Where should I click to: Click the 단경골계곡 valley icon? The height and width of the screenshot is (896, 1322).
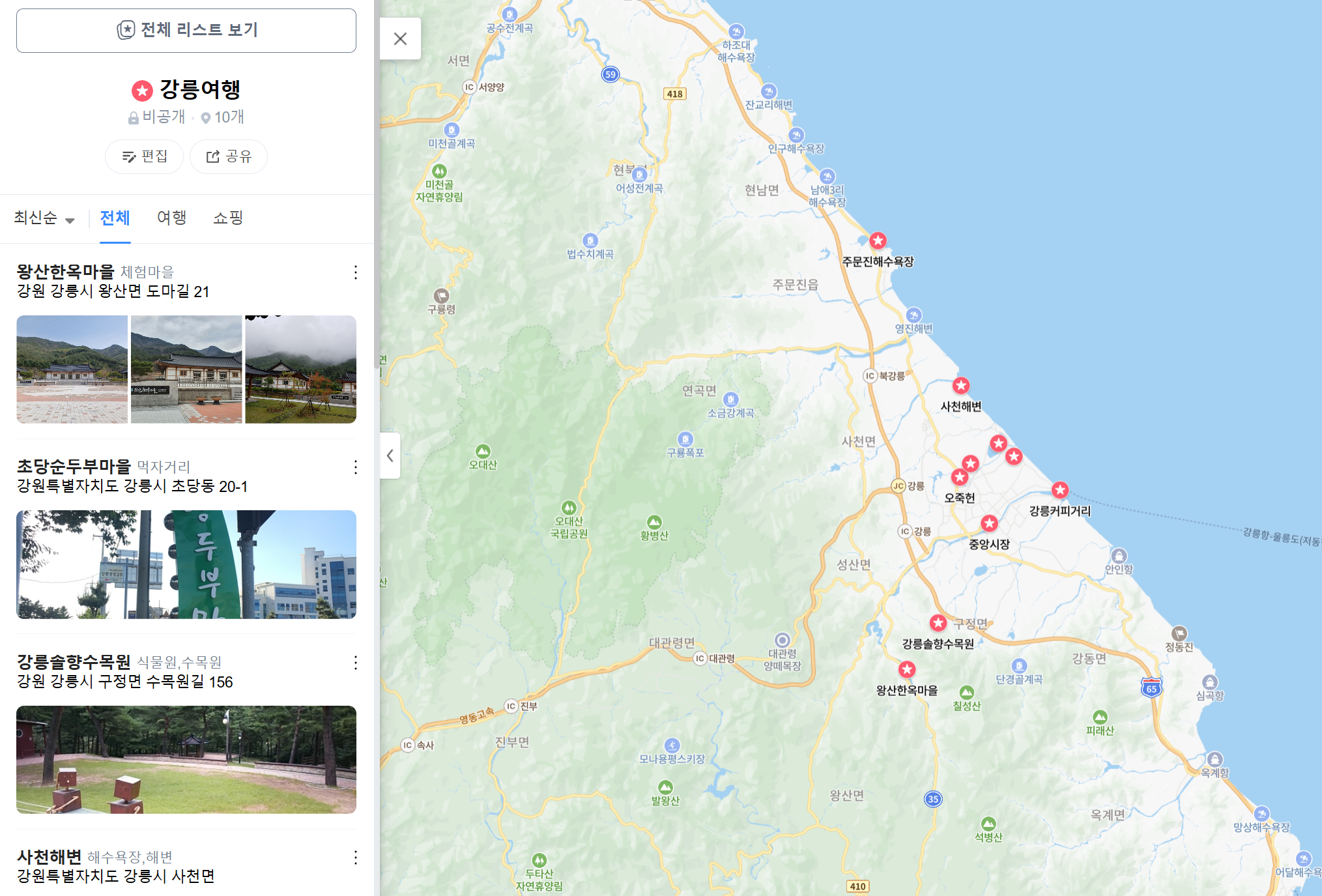tap(1020, 665)
